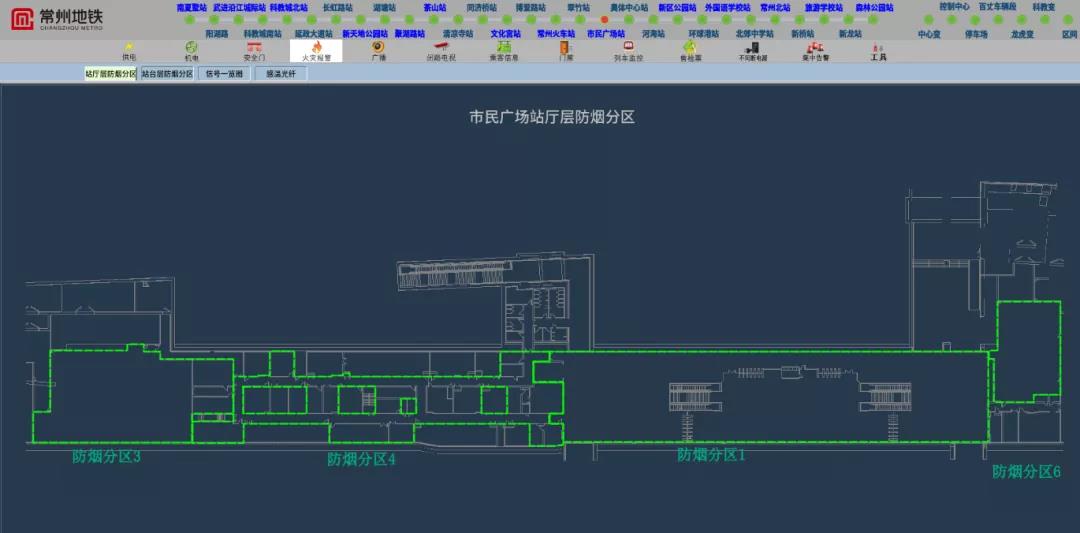The height and width of the screenshot is (533, 1080).
Task: Open the 科教变 substation view
Action: [x=1043, y=6]
